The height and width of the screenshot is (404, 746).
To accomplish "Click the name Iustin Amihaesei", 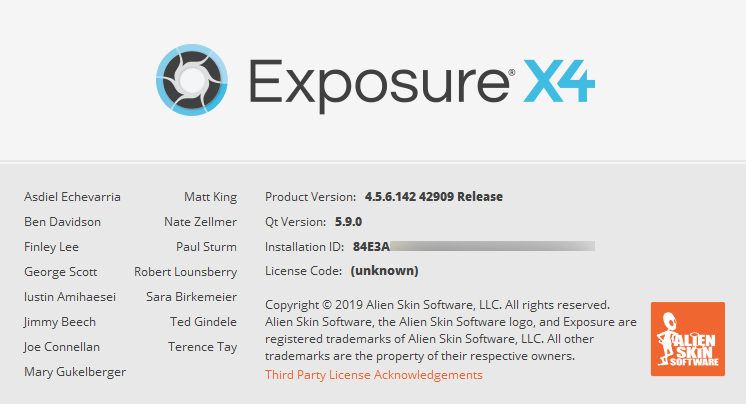I will point(70,297).
